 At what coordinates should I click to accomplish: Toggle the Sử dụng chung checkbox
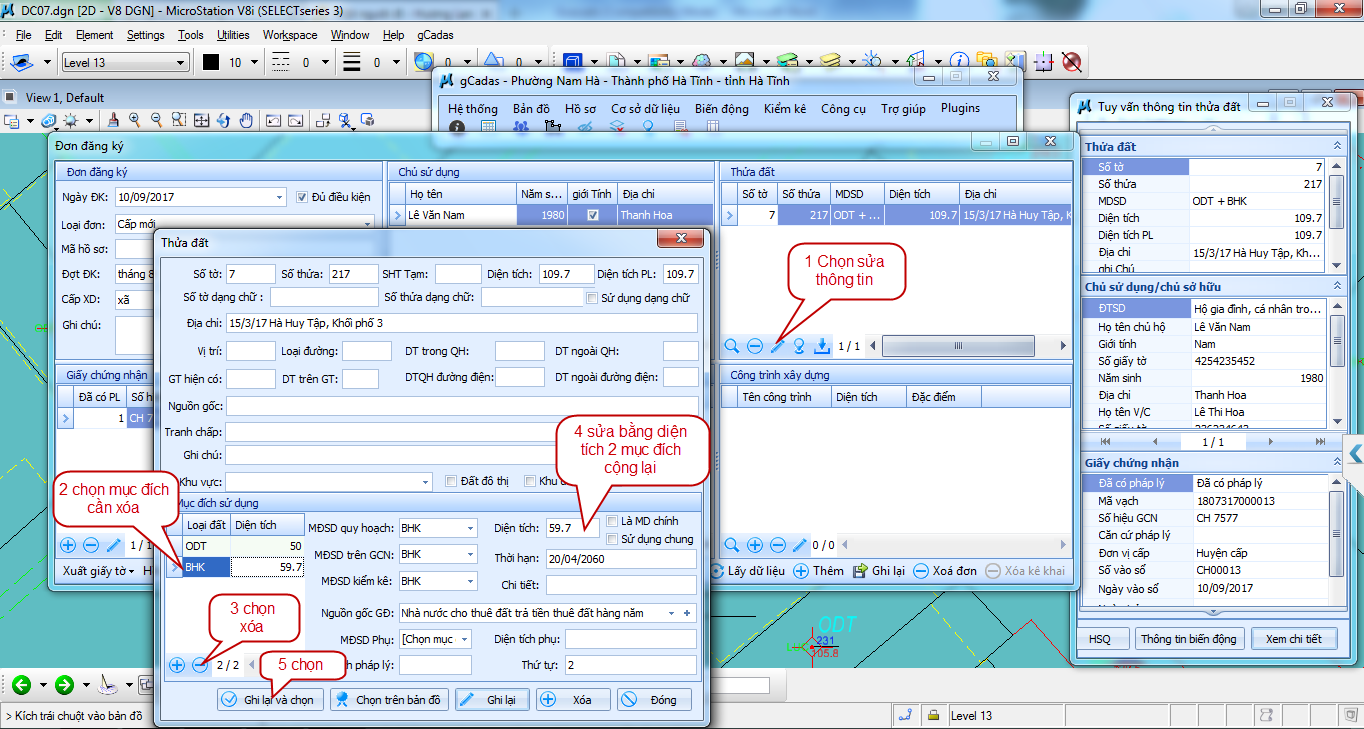[x=612, y=539]
